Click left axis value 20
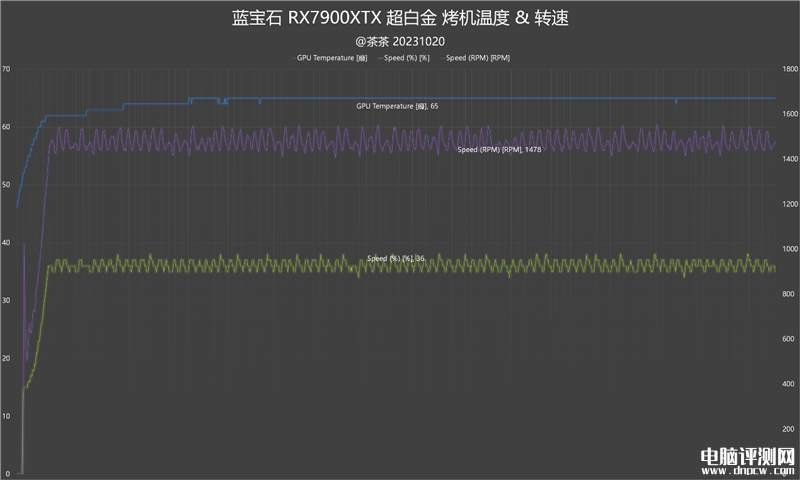800x480 pixels. tap(6, 358)
